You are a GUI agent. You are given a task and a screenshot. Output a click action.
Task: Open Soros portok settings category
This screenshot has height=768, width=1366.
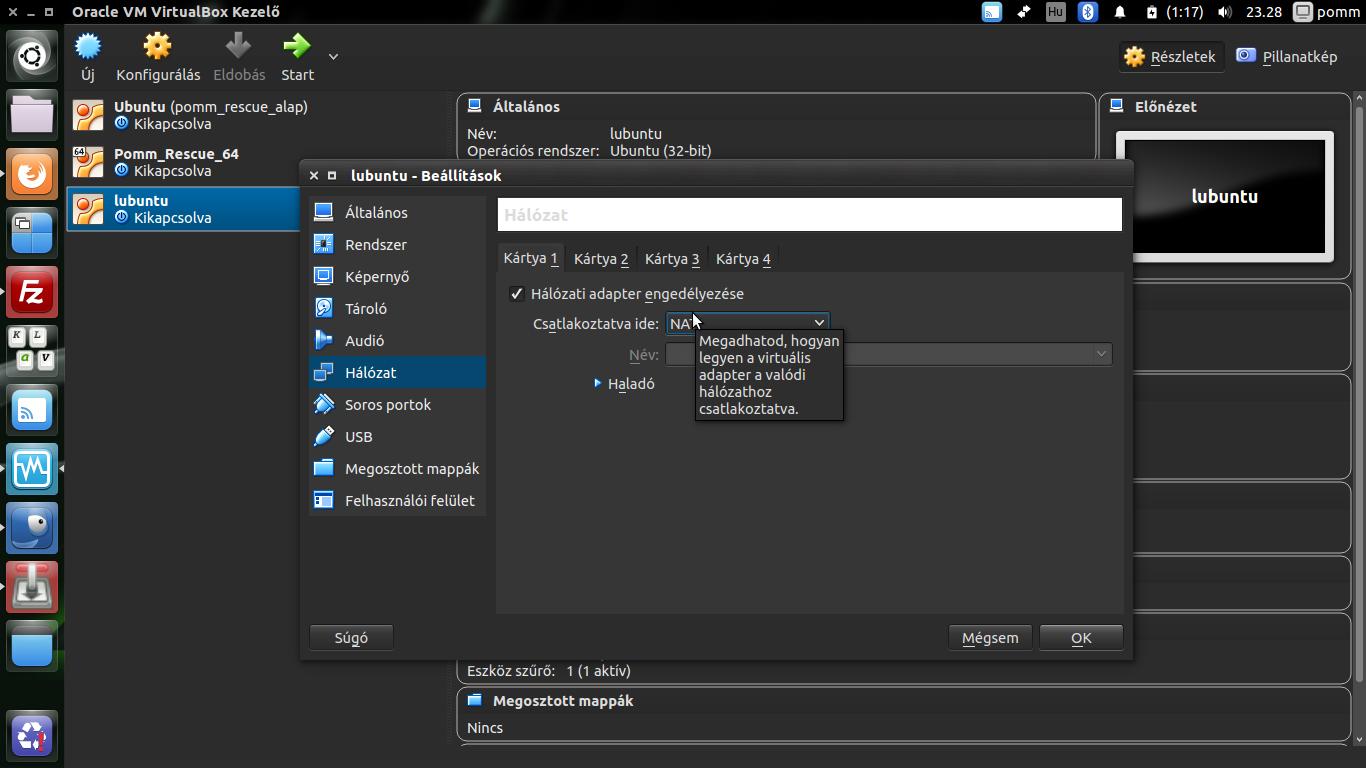click(x=397, y=404)
